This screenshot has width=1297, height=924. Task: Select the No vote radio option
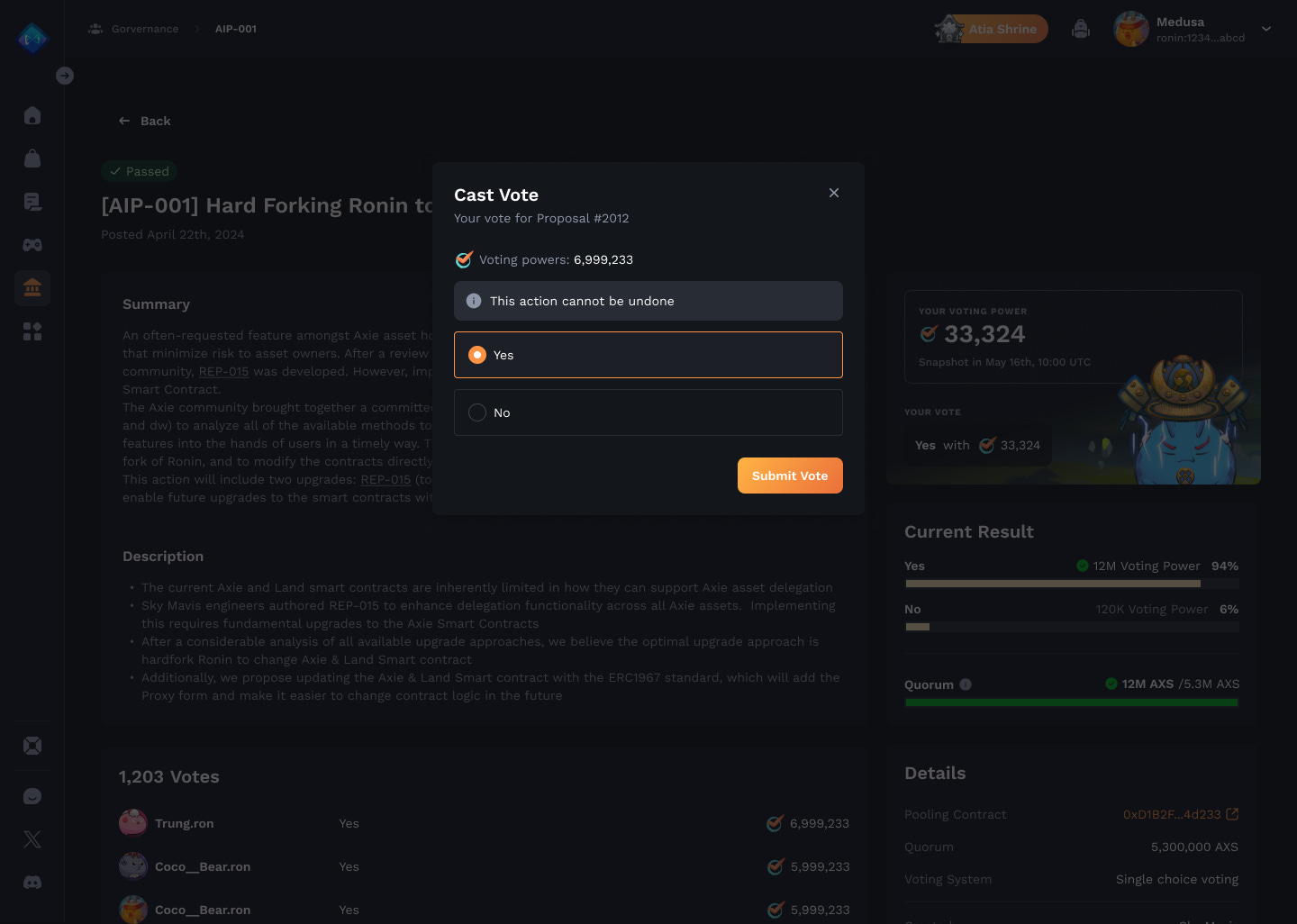point(648,412)
